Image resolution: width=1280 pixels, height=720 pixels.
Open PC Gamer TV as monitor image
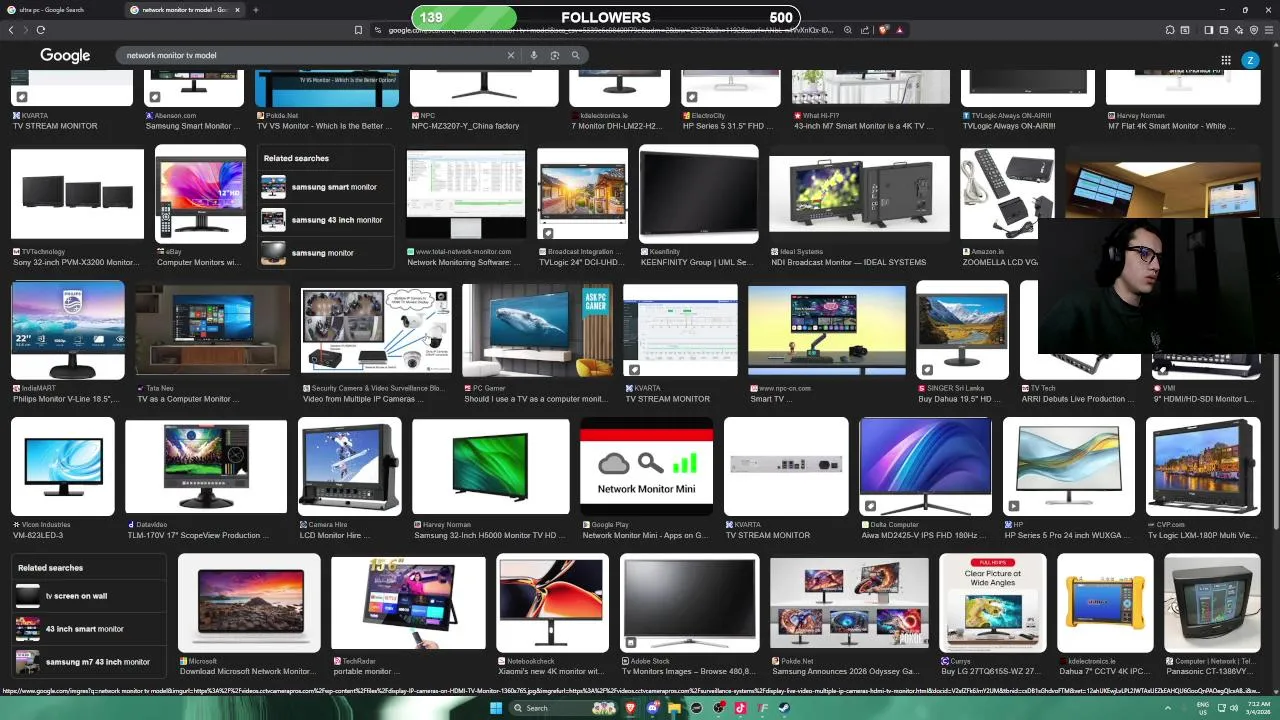(x=537, y=330)
